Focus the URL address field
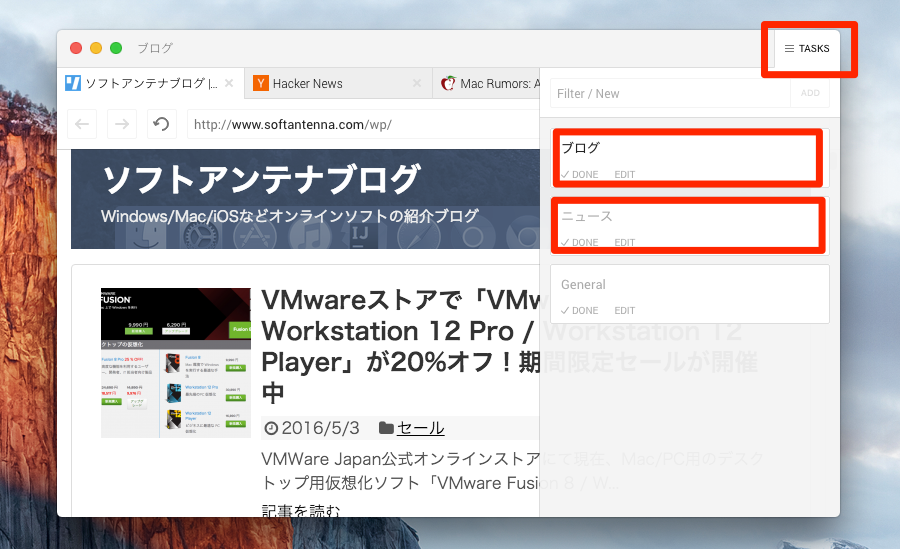The width and height of the screenshot is (900, 549). (363, 124)
